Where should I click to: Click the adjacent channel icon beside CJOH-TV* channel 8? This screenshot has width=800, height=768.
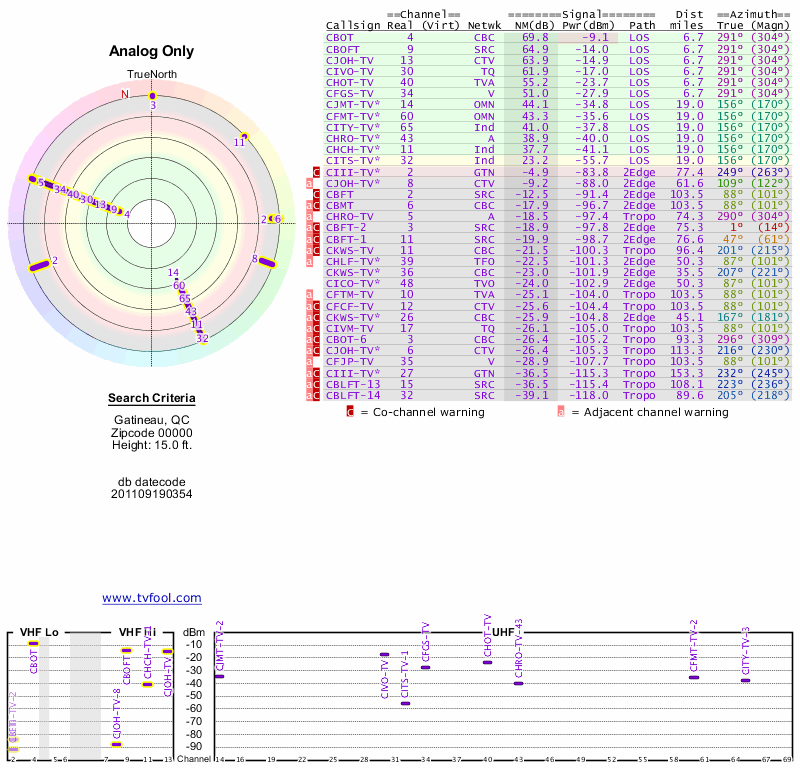tap(310, 184)
